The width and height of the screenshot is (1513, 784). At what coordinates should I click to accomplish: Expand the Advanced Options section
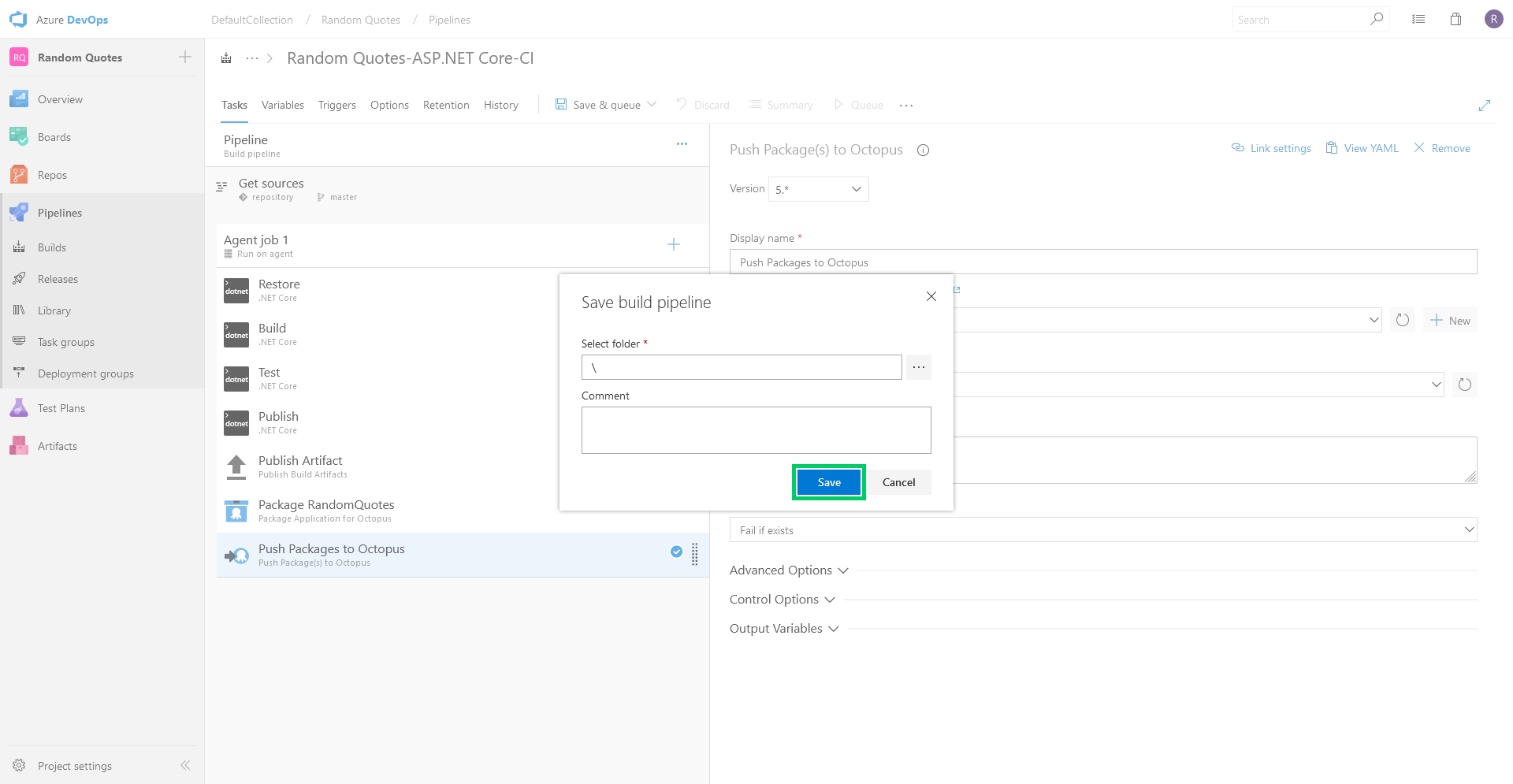789,570
